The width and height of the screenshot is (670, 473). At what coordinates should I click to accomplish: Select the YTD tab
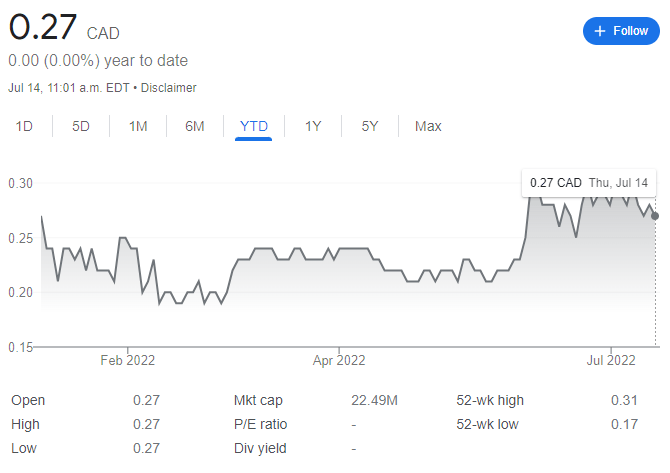click(254, 126)
